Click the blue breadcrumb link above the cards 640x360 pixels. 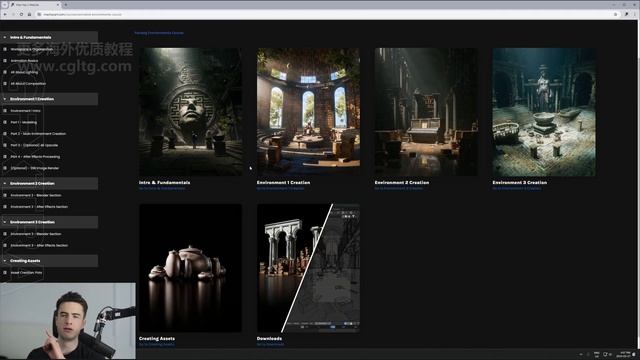[159, 33]
